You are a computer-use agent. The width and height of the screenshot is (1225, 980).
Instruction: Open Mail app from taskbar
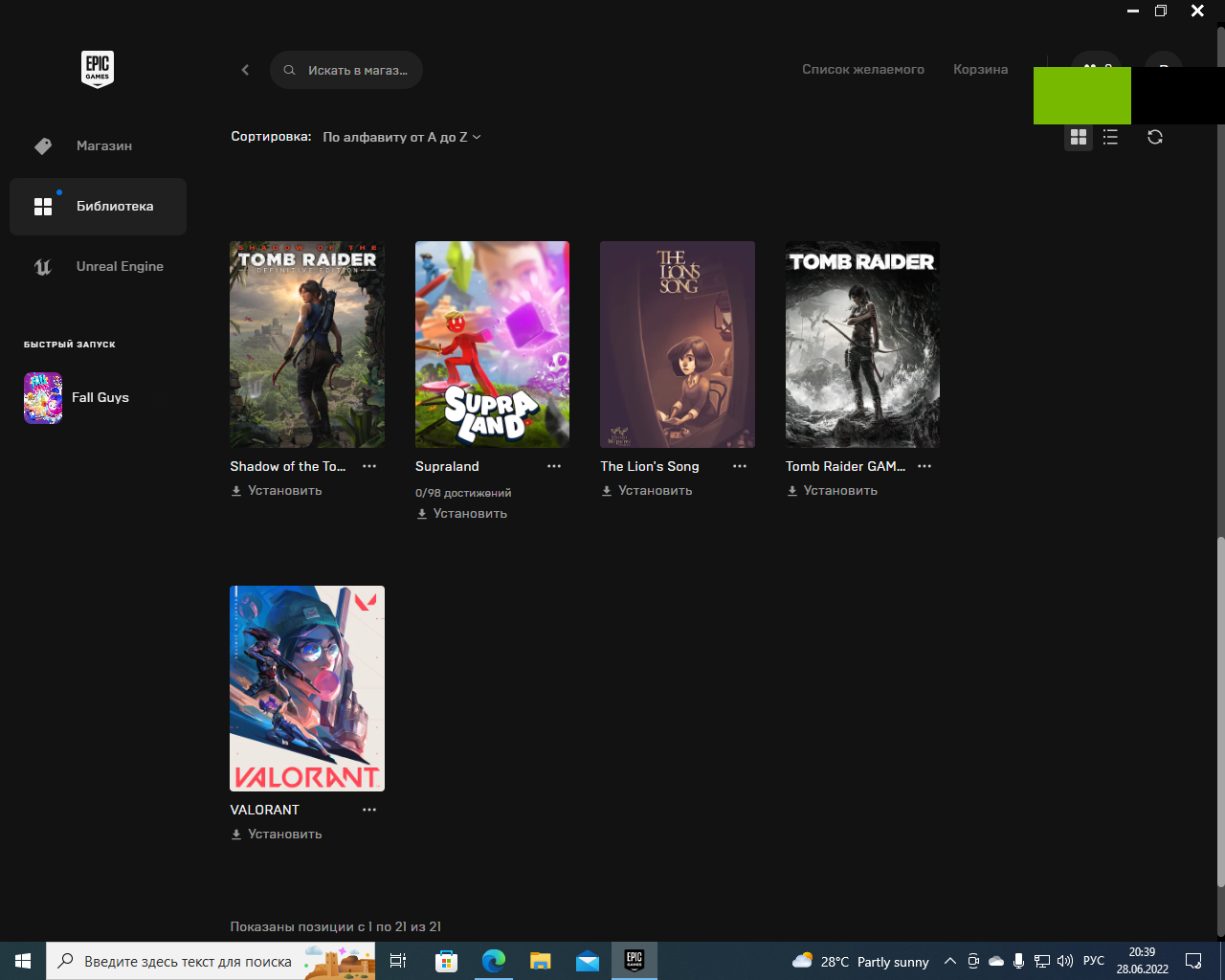pos(588,961)
